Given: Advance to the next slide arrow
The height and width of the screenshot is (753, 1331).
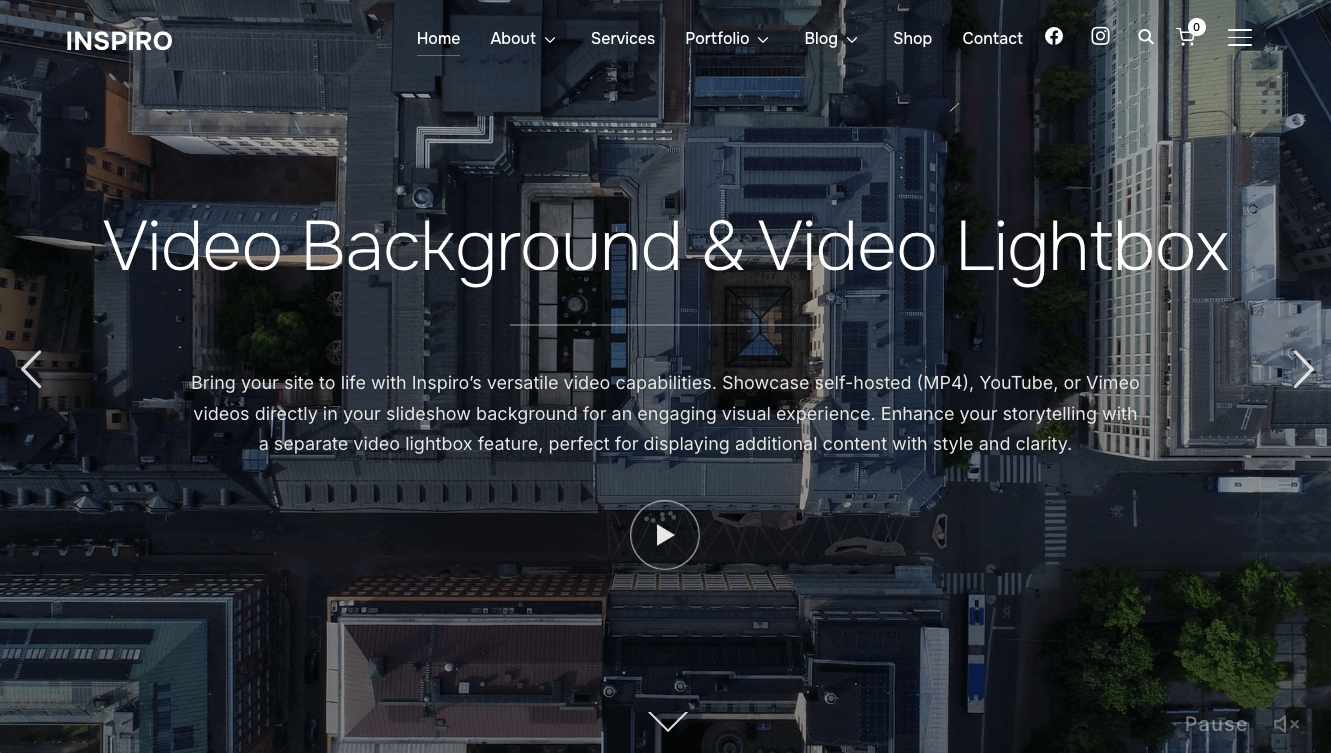Looking at the screenshot, I should pyautogui.click(x=1302, y=370).
